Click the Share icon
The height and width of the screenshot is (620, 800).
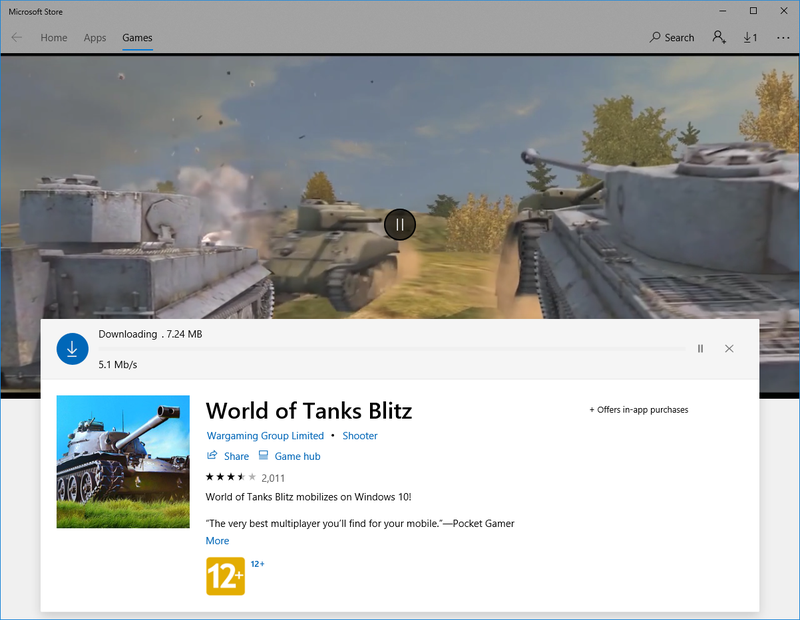[212, 455]
